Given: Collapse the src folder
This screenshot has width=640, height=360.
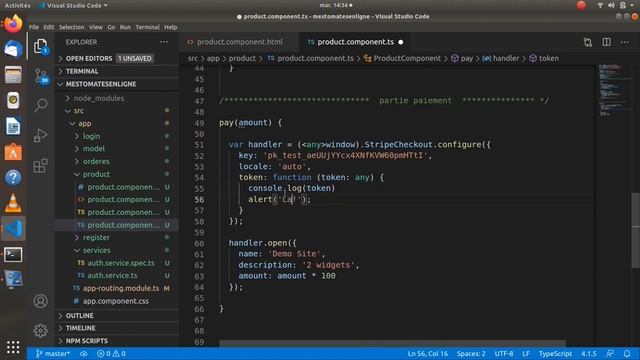Looking at the screenshot, I should (x=117, y=111).
